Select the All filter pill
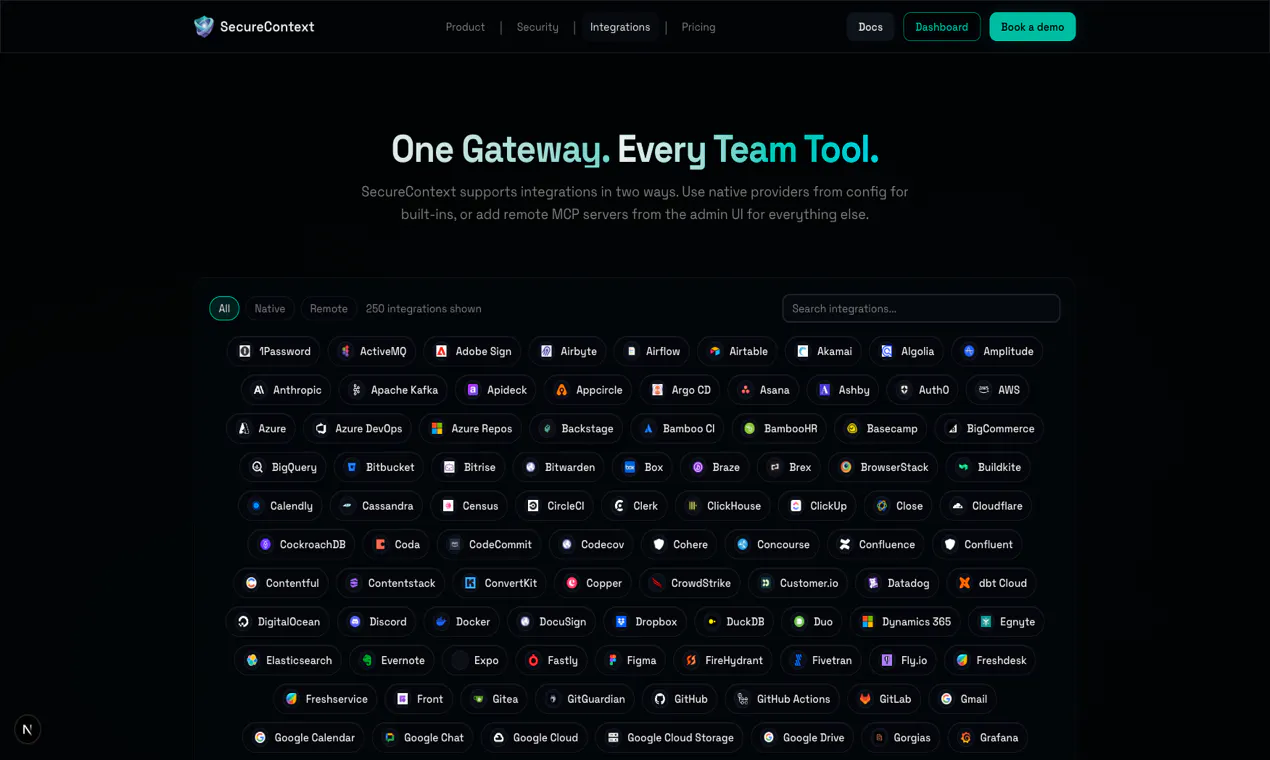Image resolution: width=1270 pixels, height=760 pixels. coord(224,309)
